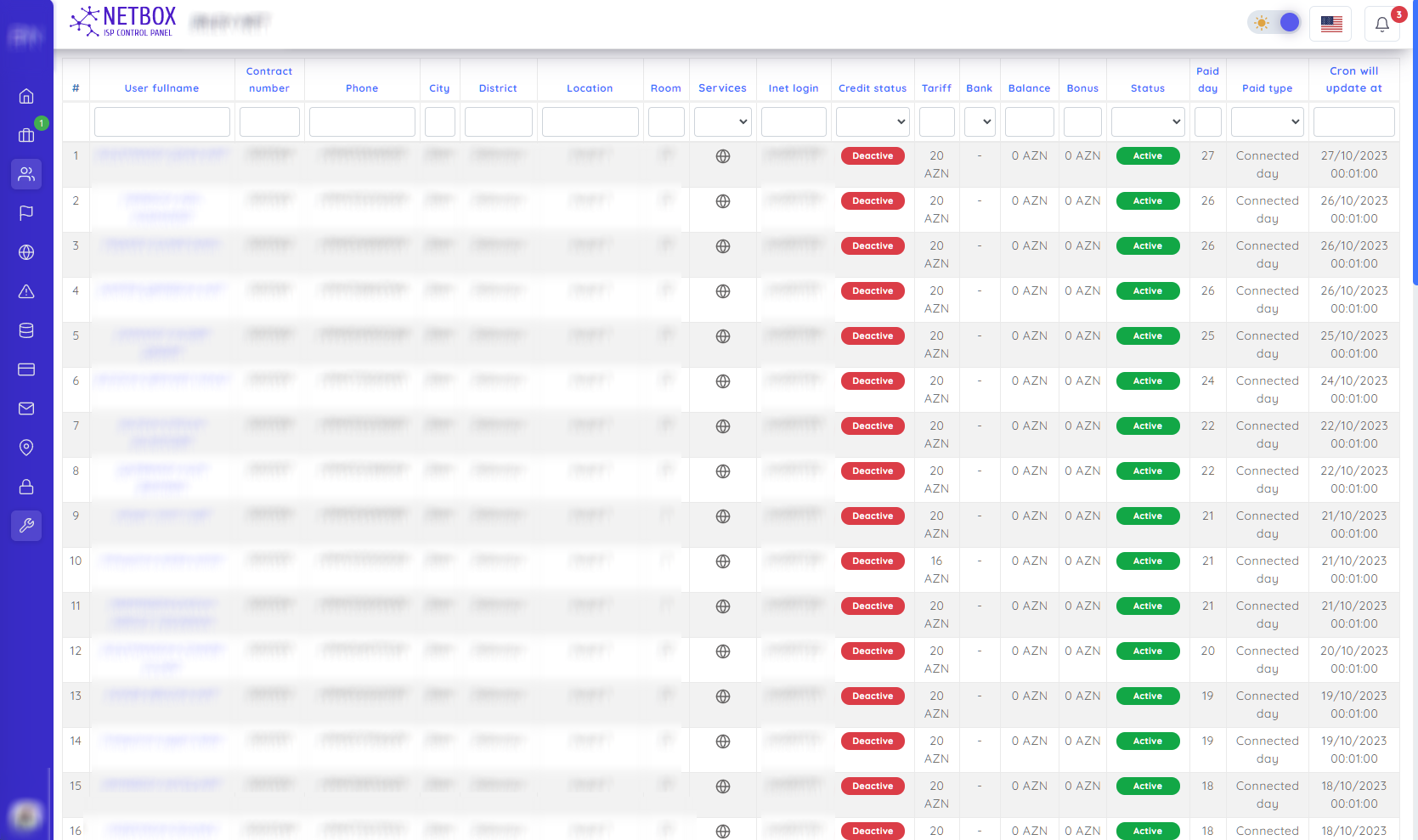Click the map pin location sidebar icon
Screen dimensions: 1418x840
(x=26, y=448)
